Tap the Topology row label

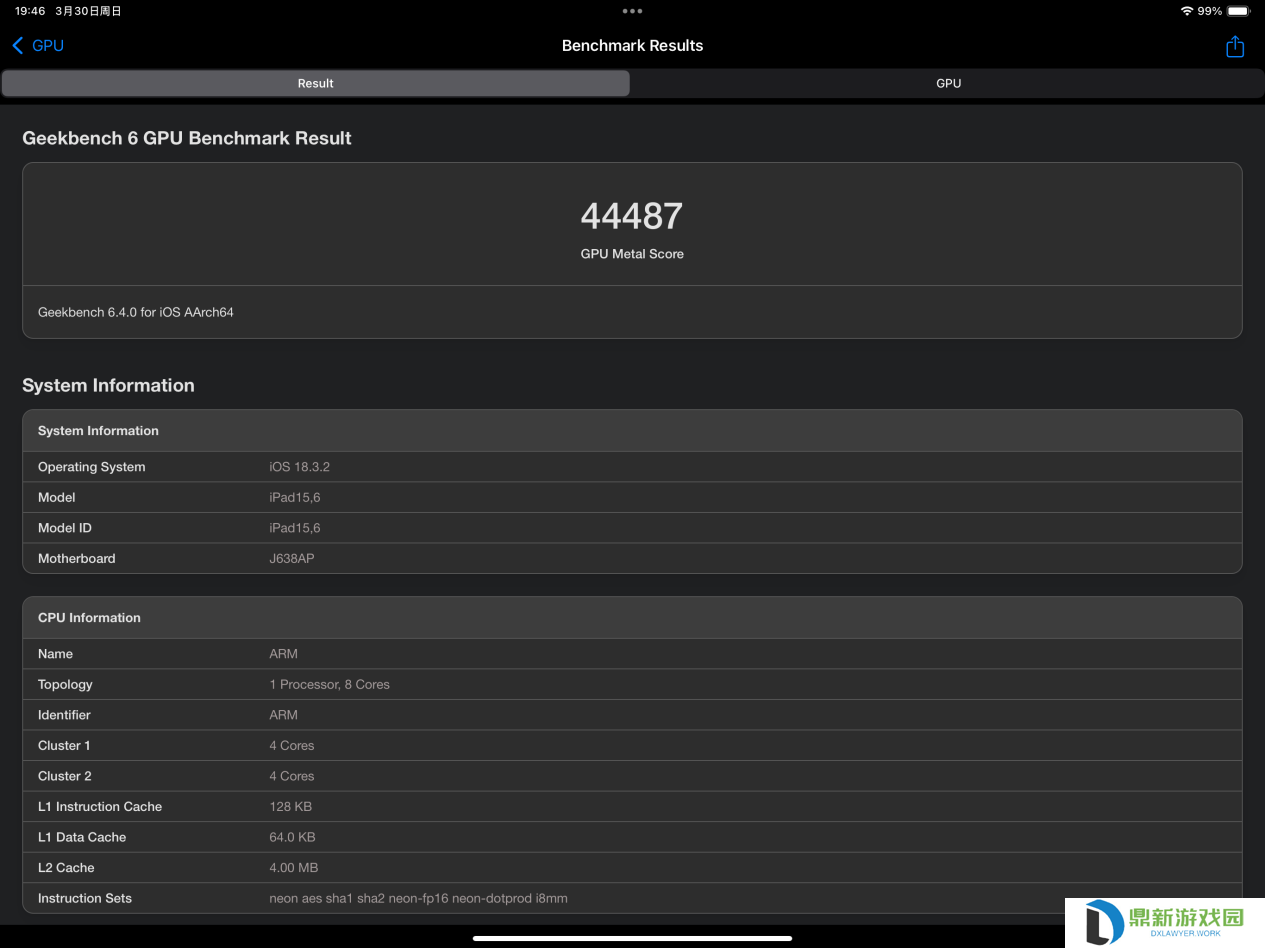(65, 684)
